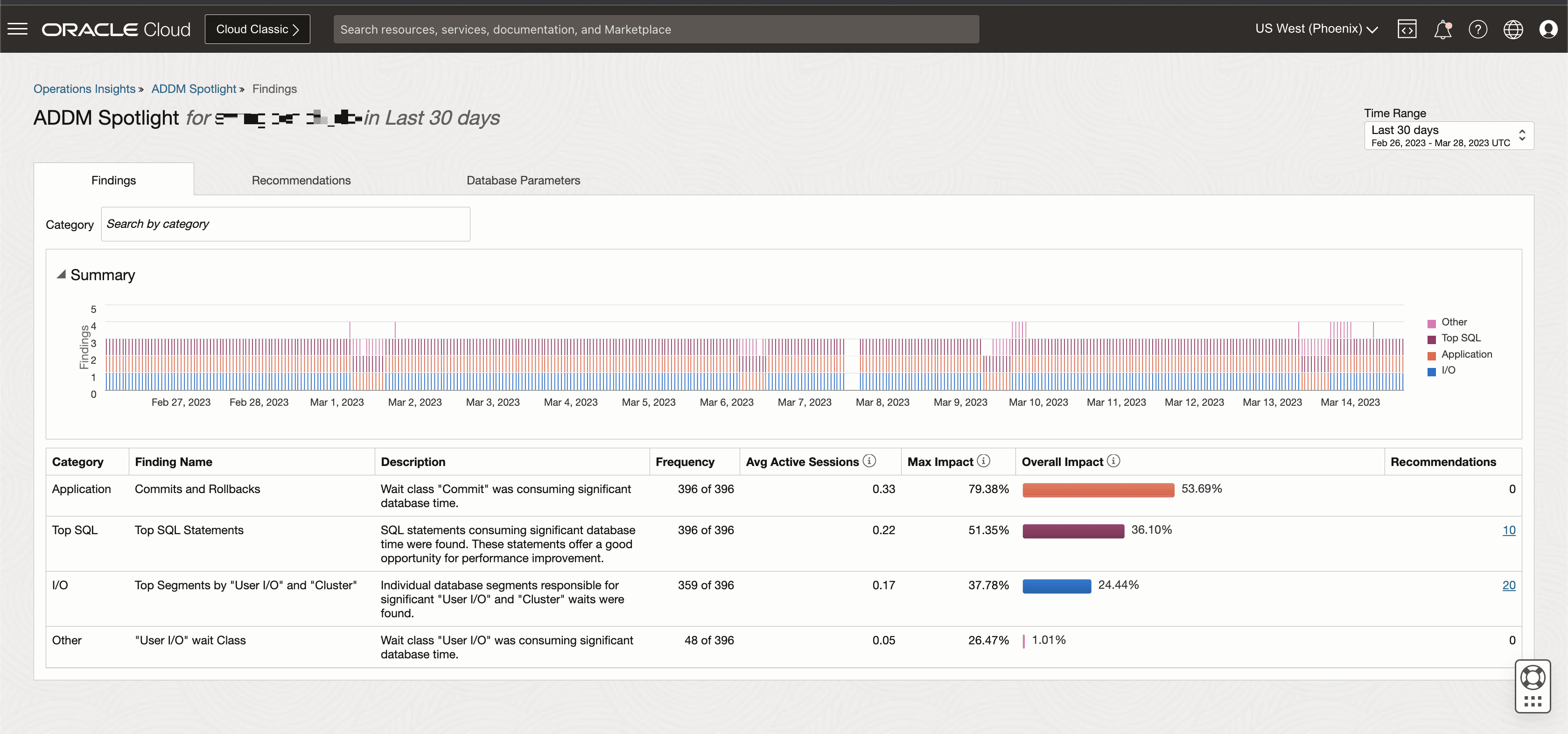Open the Operations Insights breadcrumb link

pos(84,88)
